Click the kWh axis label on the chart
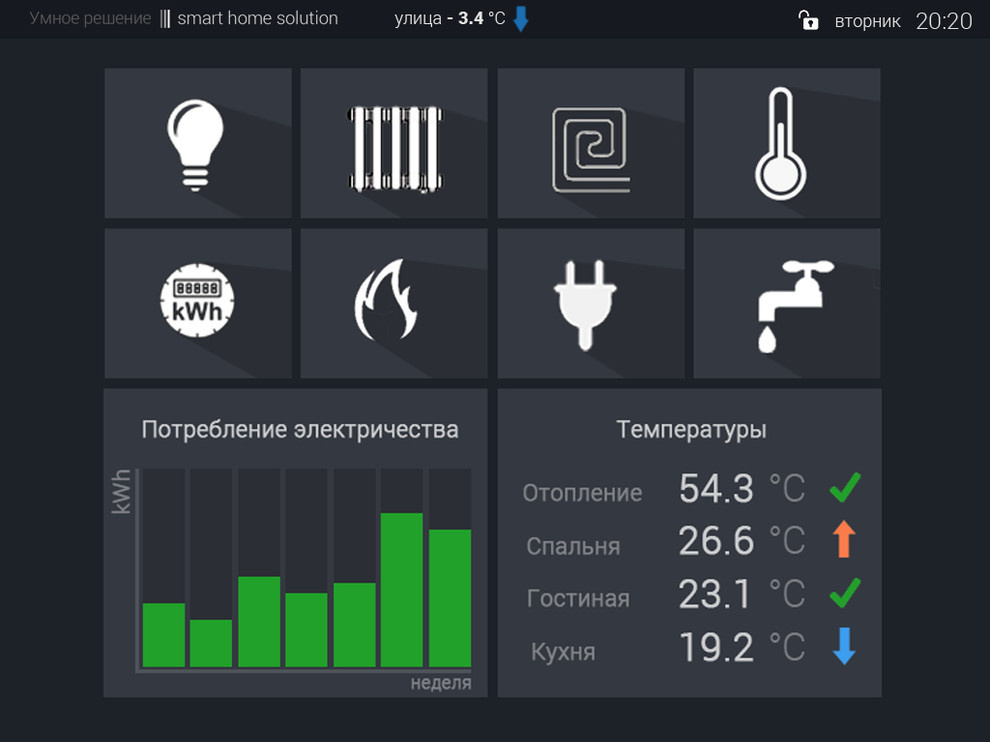Screen dimensions: 990x742 coord(121,491)
